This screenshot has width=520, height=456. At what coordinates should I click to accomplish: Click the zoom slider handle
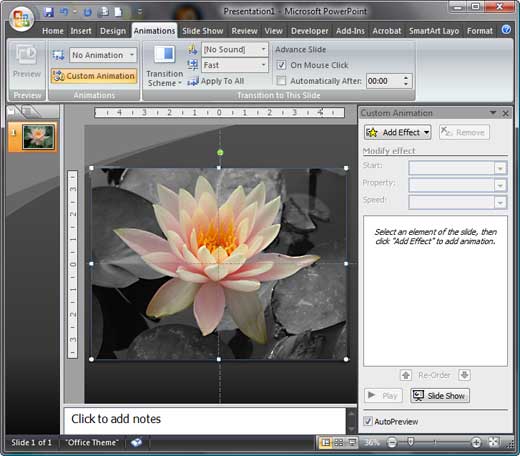point(411,442)
